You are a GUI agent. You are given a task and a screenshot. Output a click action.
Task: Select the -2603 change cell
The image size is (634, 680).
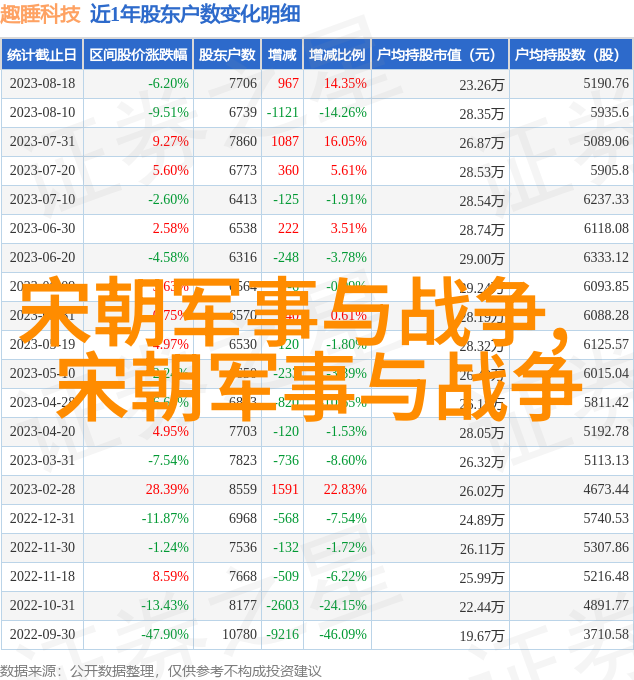click(282, 606)
